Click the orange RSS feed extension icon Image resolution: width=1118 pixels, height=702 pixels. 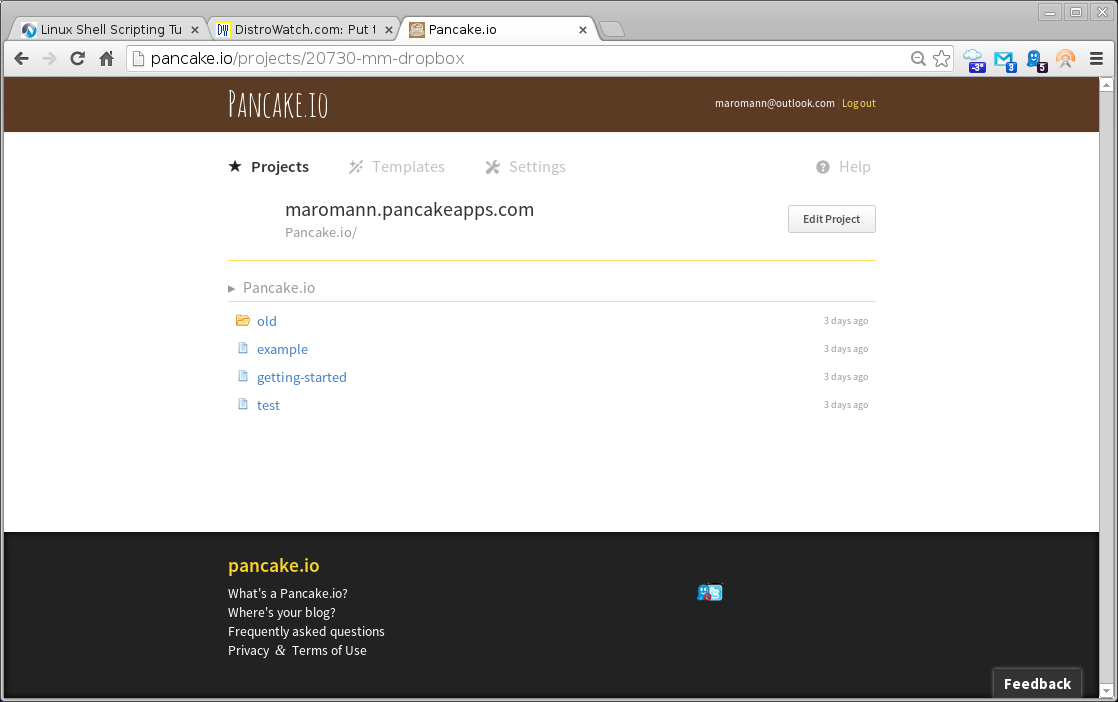[x=1066, y=59]
